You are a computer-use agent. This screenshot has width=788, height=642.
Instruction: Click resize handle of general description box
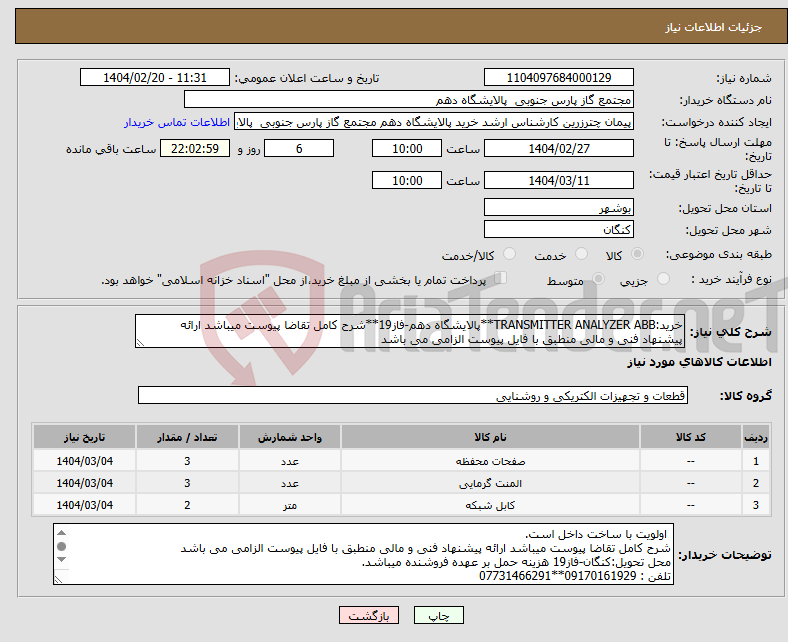click(141, 342)
